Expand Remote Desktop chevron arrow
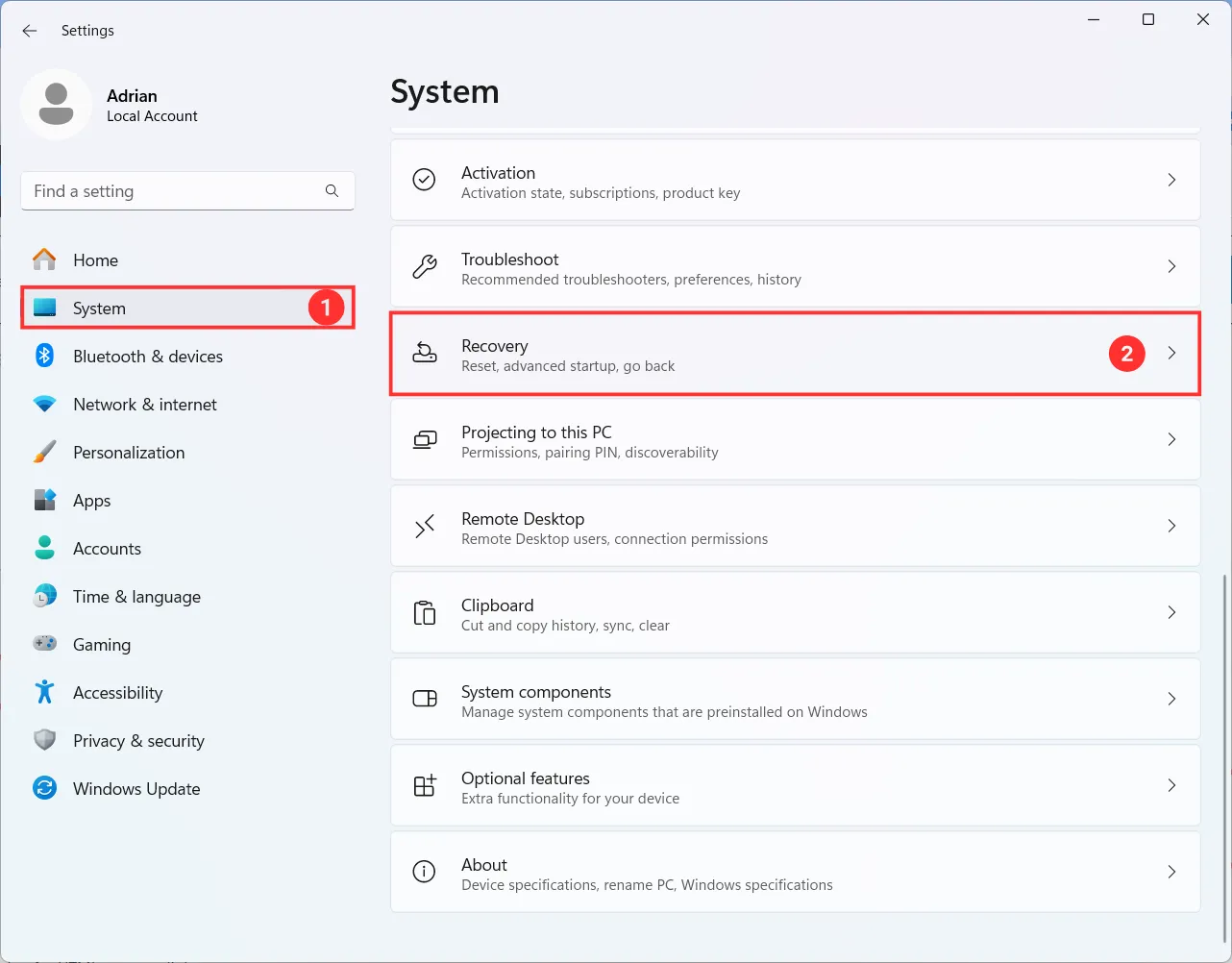 click(x=1171, y=526)
